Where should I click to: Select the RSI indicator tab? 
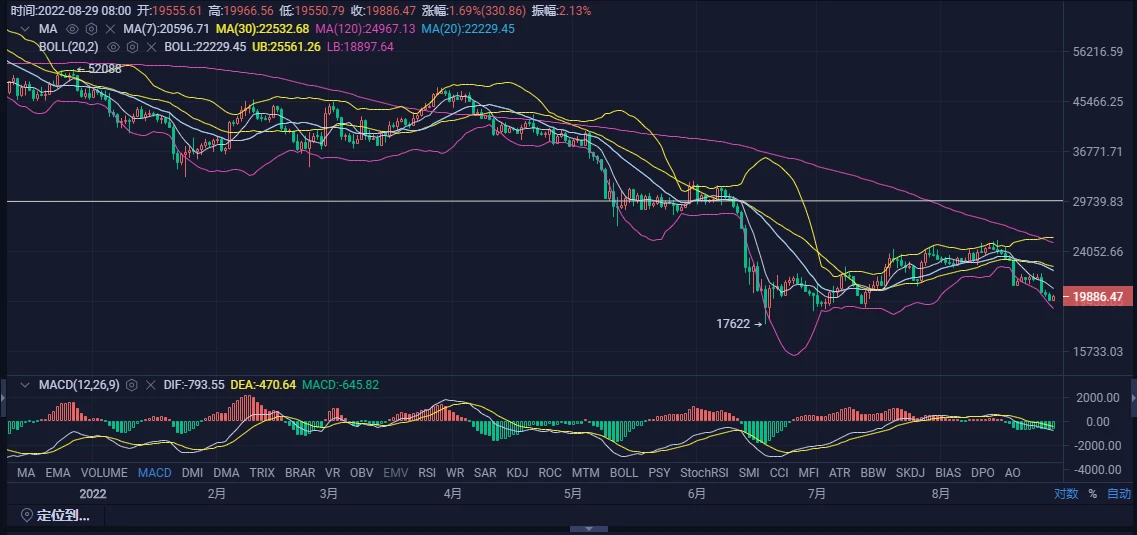pos(427,473)
